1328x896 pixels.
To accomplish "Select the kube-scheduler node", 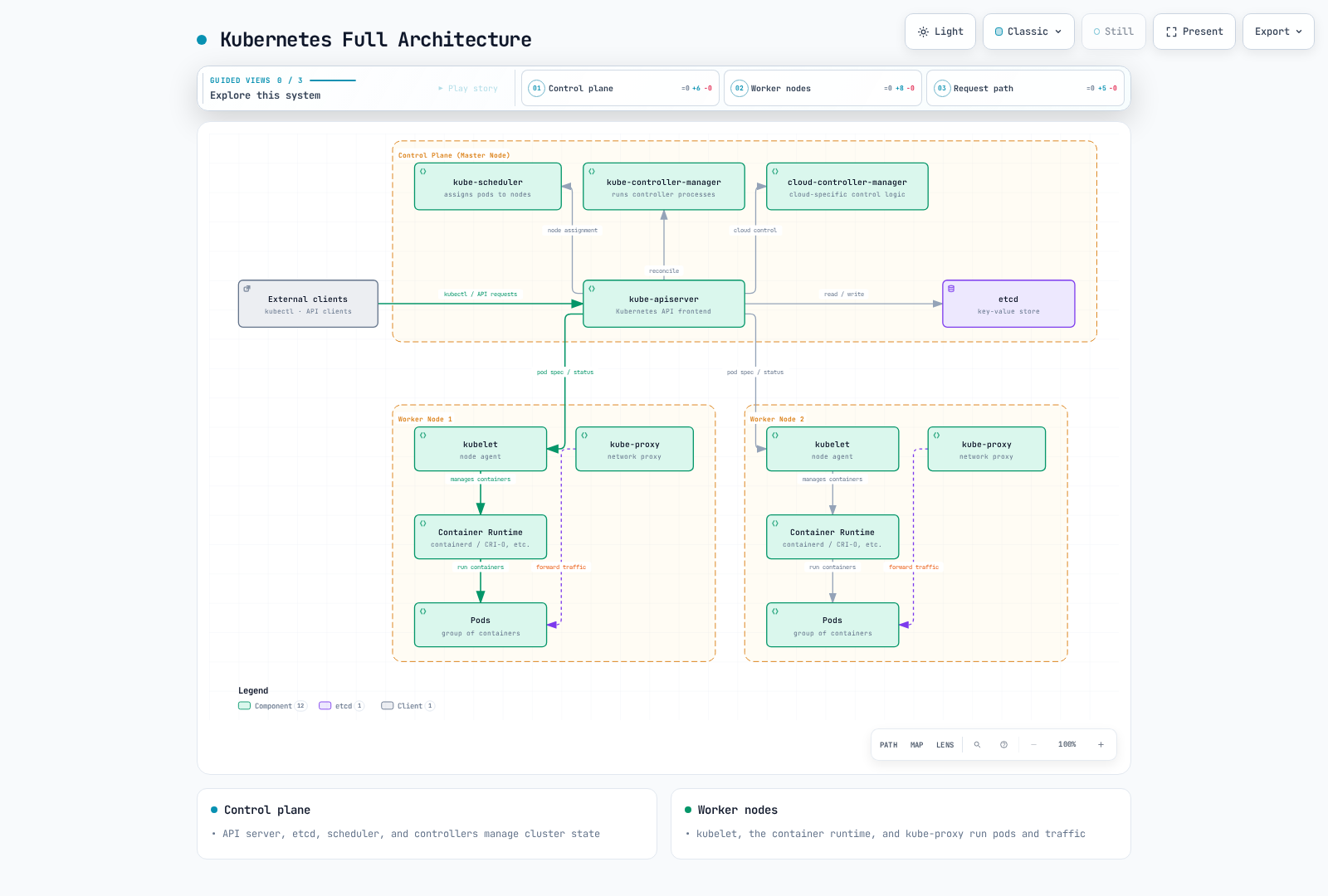I will [488, 187].
